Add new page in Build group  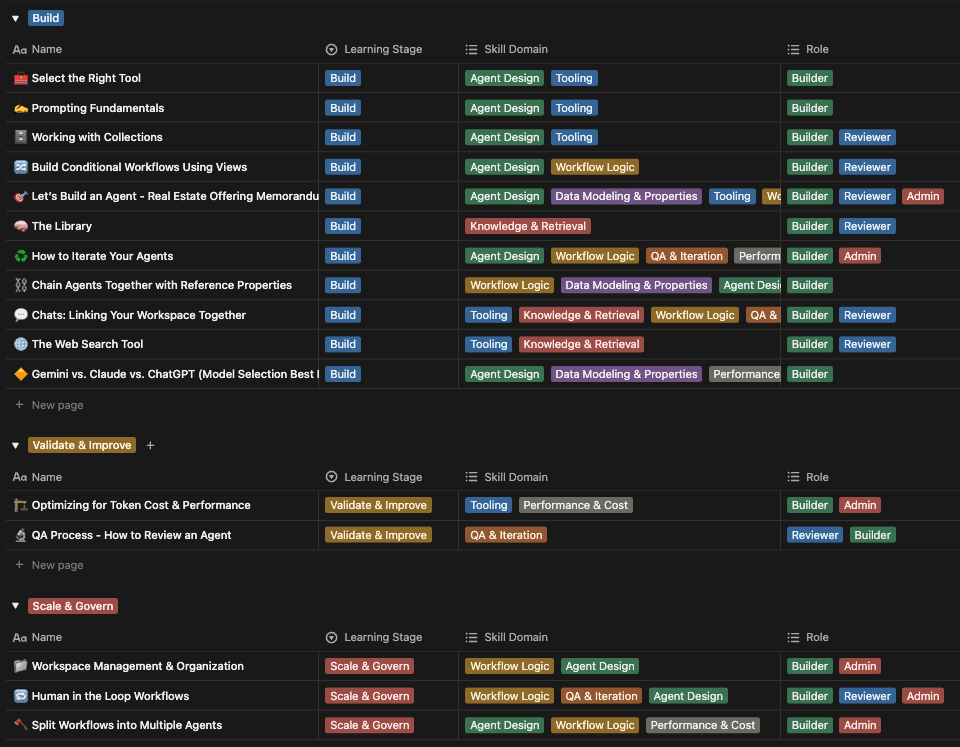click(x=49, y=405)
